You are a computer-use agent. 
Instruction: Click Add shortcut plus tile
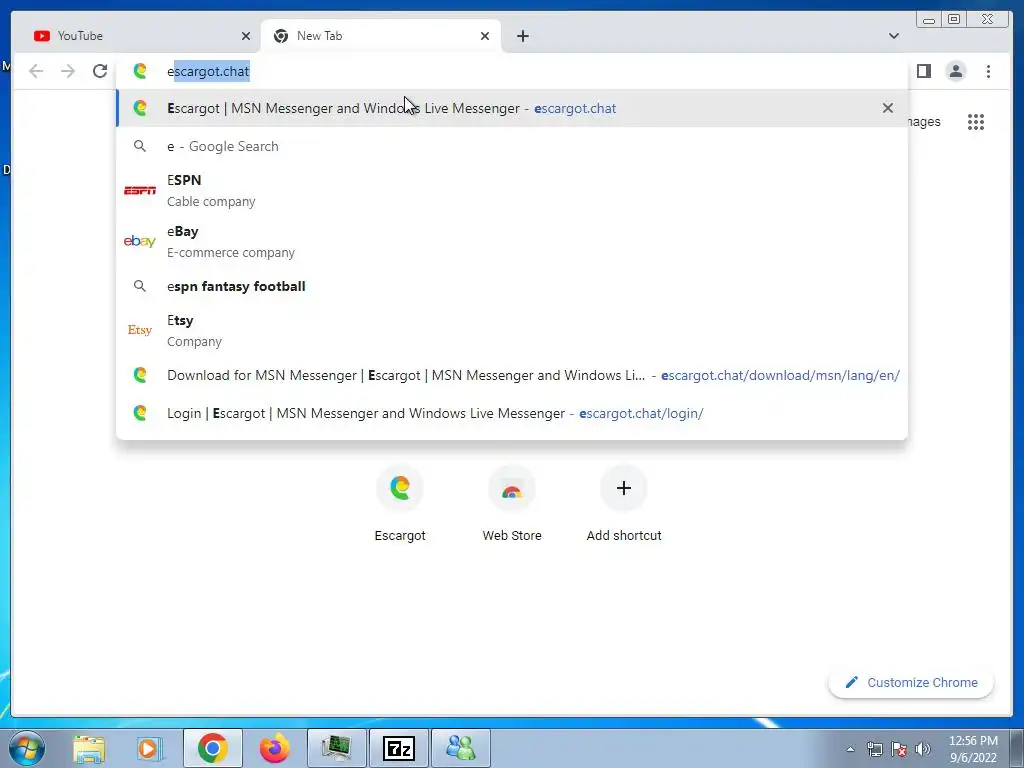point(624,504)
